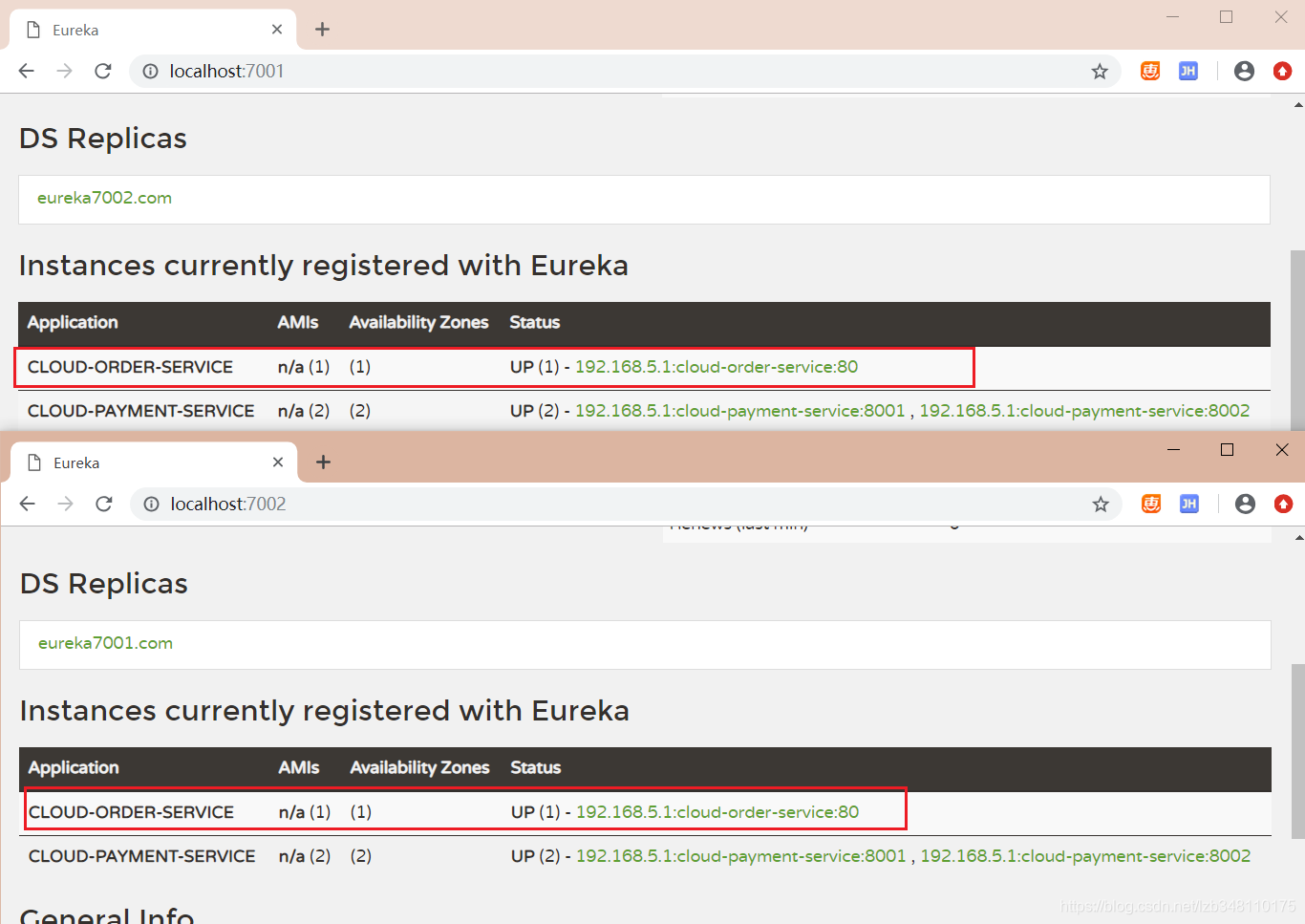This screenshot has height=924, width=1305.
Task: Click vertical scrollbar thumb in localhost:7002 window
Action: (1298, 751)
